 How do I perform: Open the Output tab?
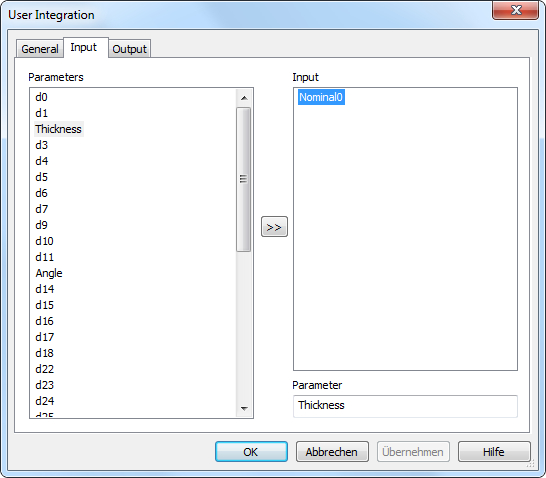(x=130, y=49)
